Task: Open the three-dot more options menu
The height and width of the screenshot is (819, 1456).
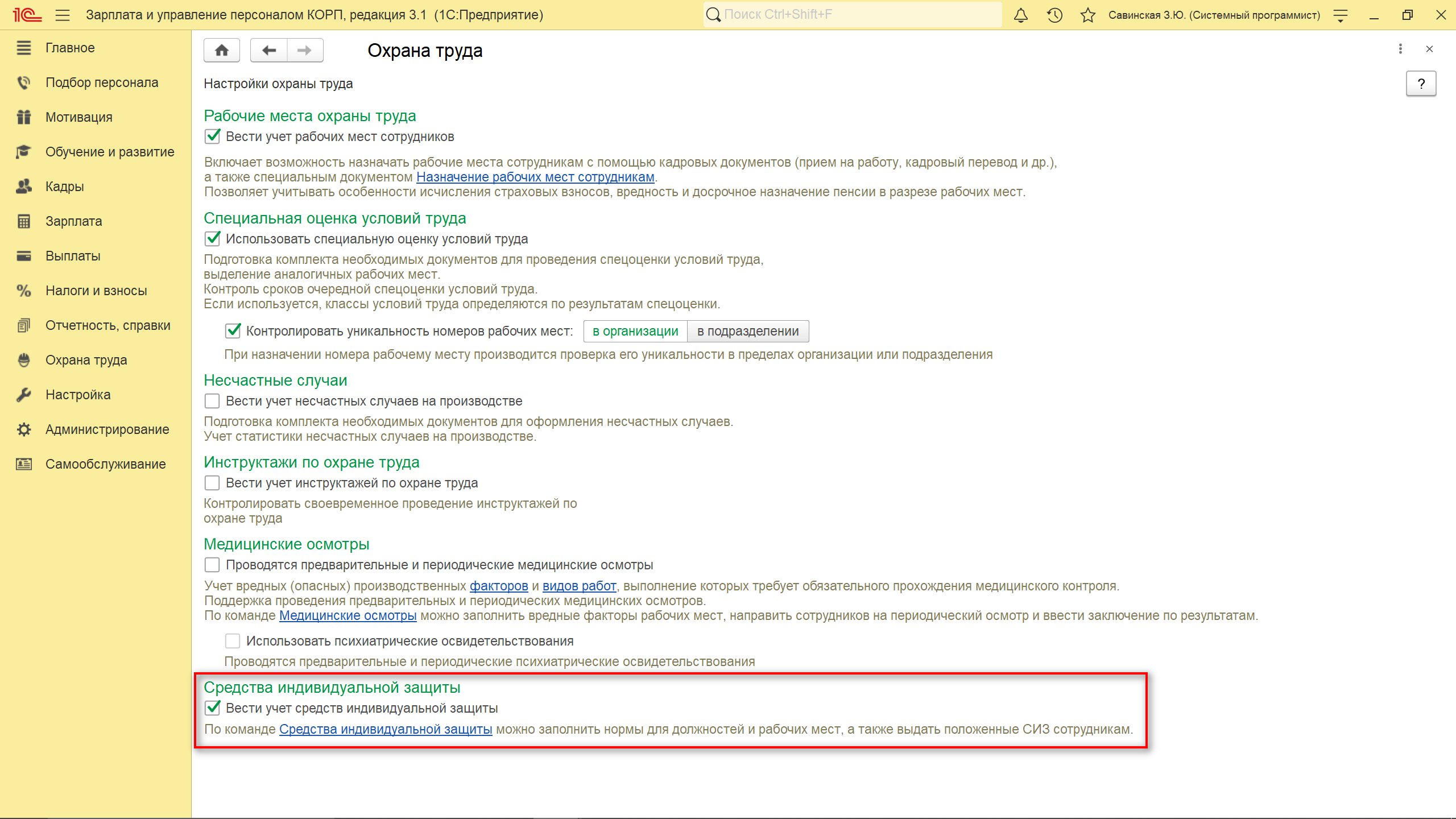Action: (x=1400, y=49)
